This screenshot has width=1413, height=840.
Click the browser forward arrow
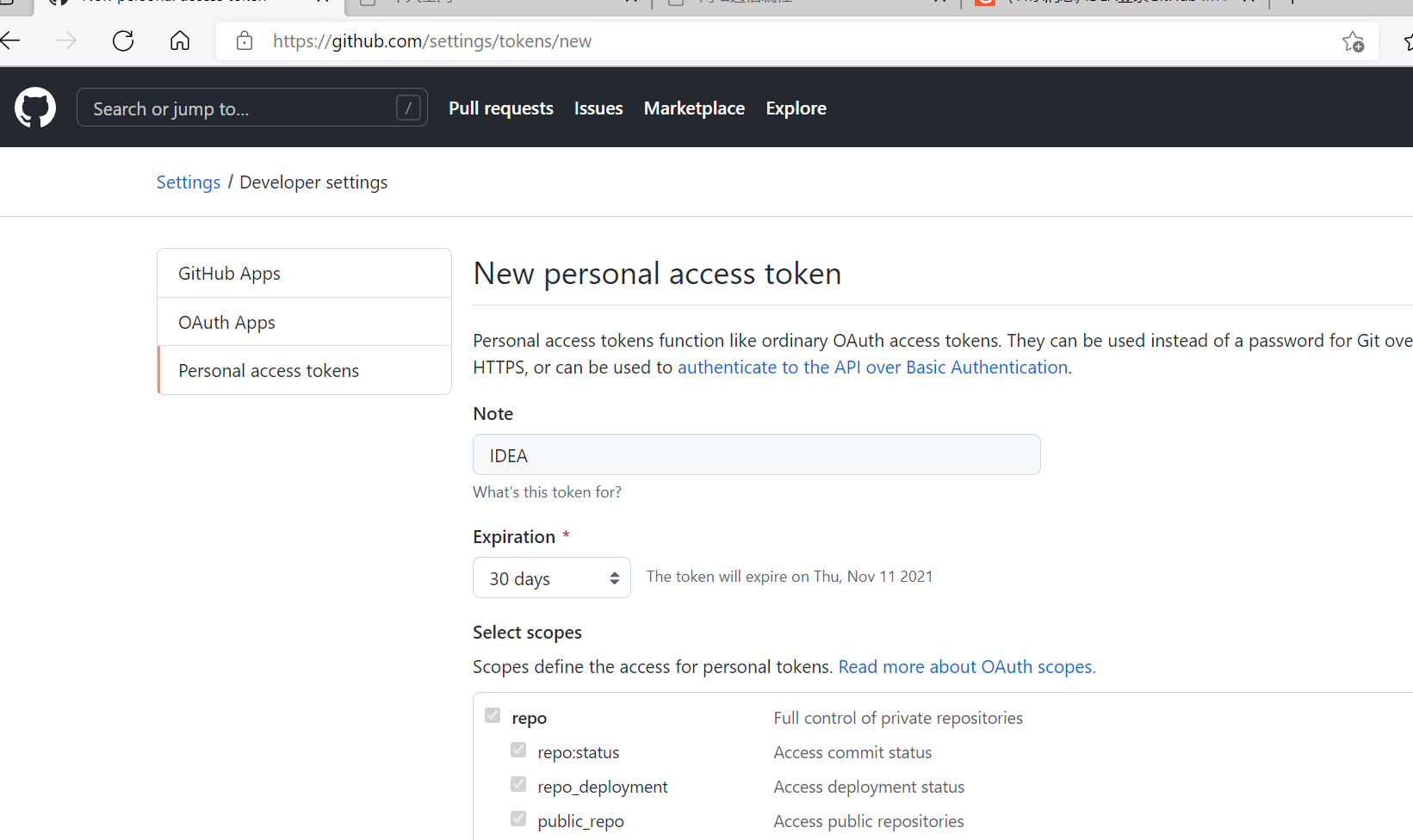point(66,40)
